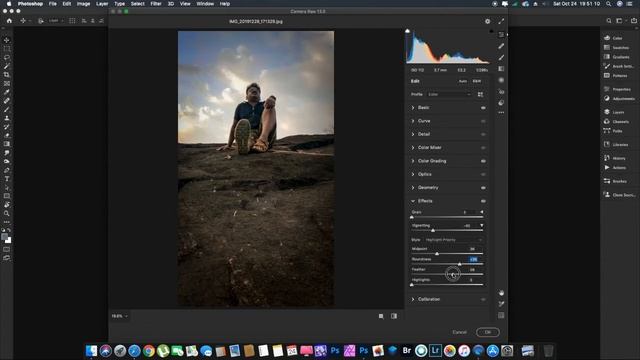Click the Roundness slider track
Viewport: 640px width, 360px height.
click(447, 264)
